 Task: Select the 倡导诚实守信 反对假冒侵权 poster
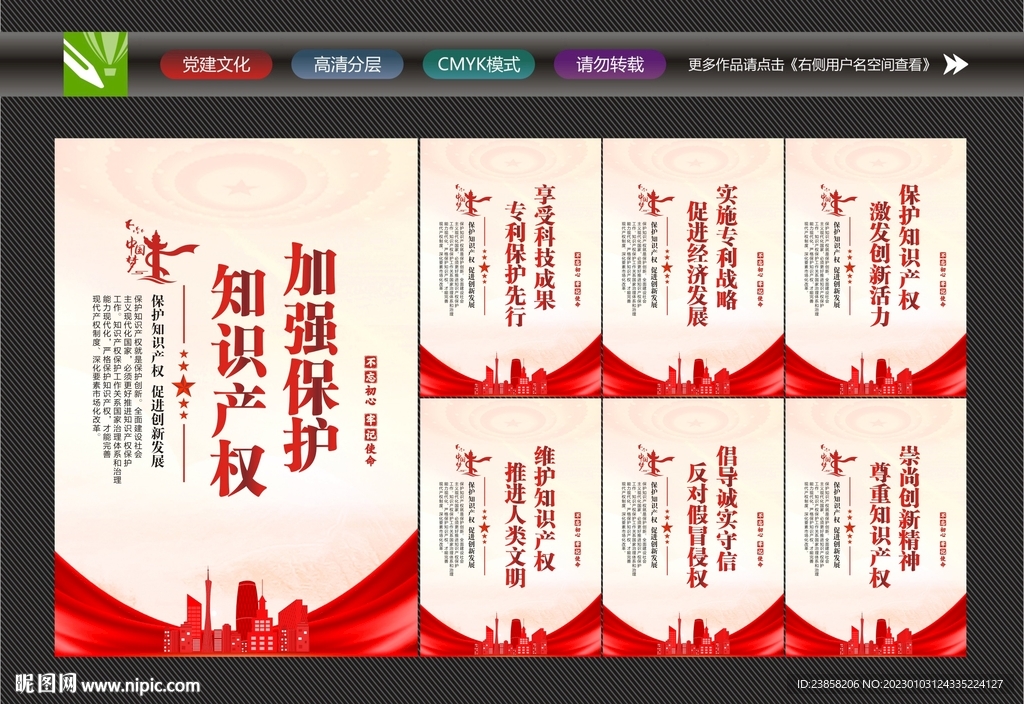(x=693, y=527)
